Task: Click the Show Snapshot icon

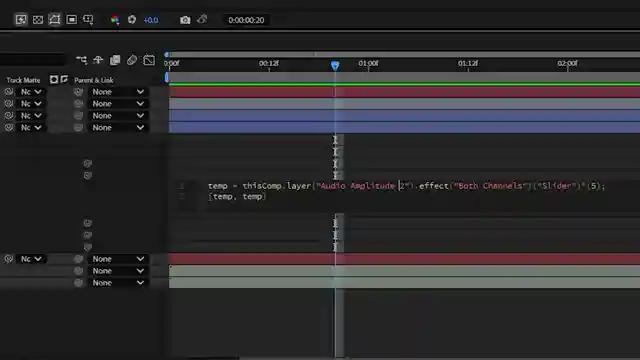Action: click(x=202, y=19)
